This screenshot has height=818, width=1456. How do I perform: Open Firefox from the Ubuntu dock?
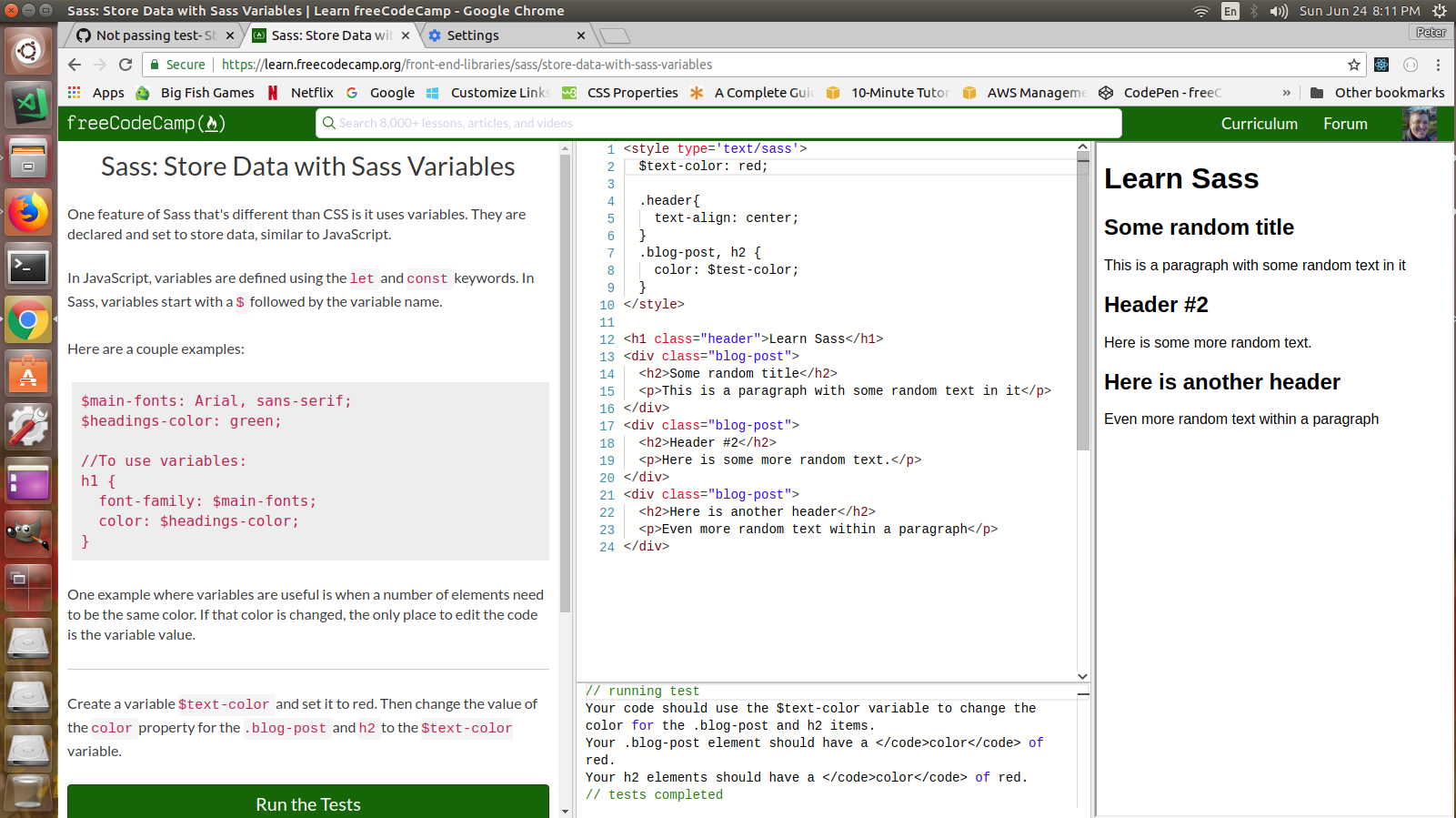(28, 213)
